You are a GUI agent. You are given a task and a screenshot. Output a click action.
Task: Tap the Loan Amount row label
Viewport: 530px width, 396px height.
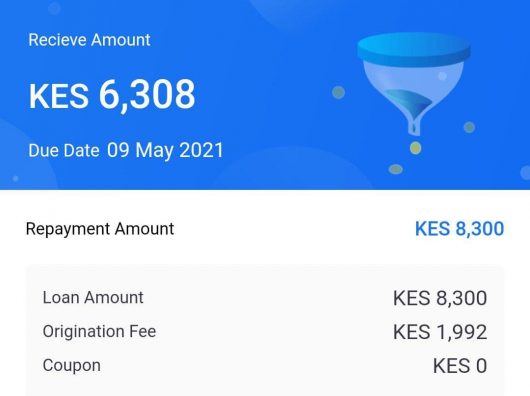point(93,298)
